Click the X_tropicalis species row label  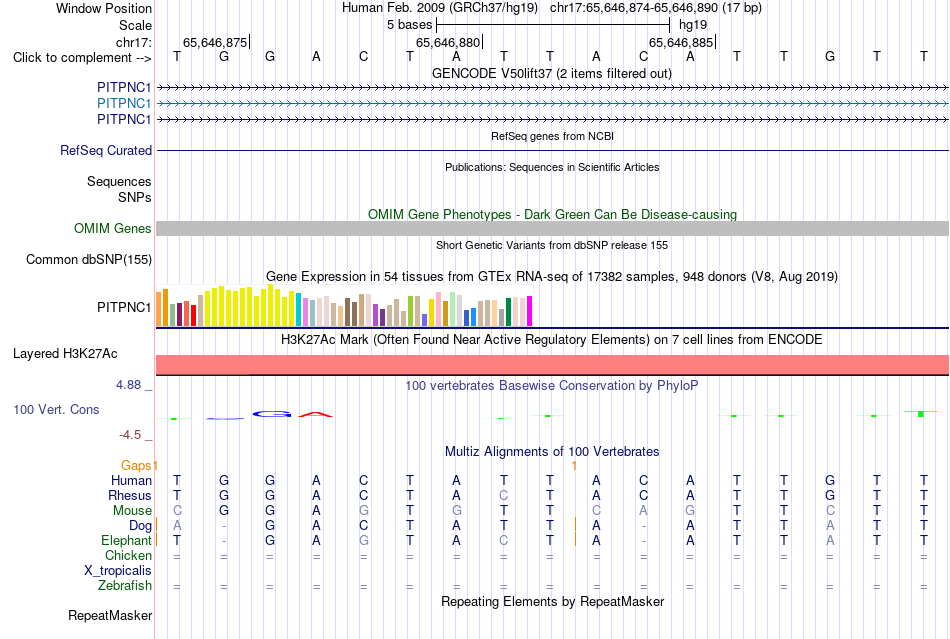click(x=118, y=571)
